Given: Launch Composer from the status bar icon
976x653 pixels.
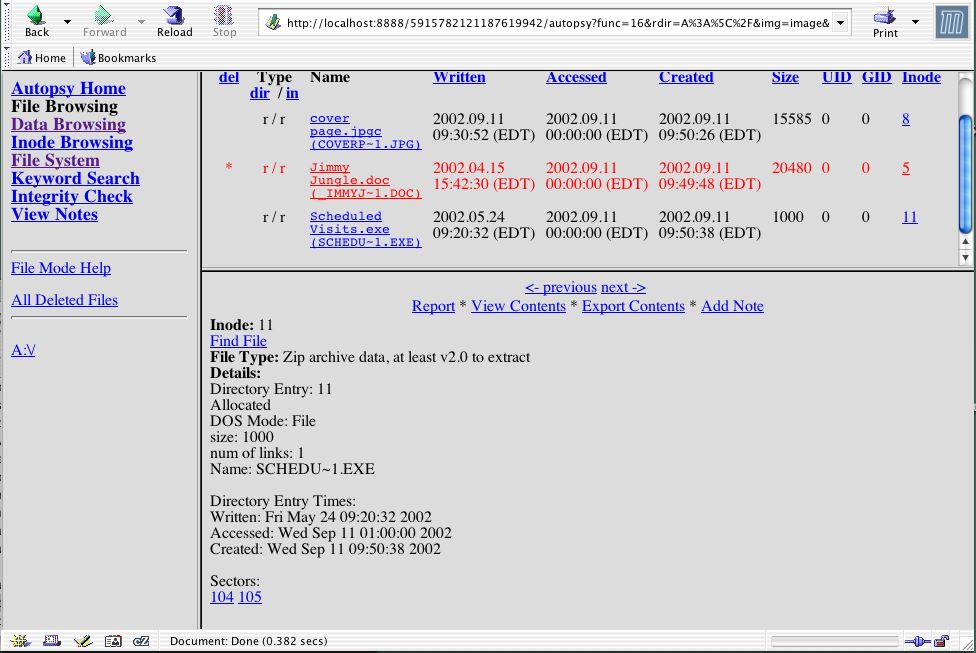Looking at the screenshot, I should point(82,641).
